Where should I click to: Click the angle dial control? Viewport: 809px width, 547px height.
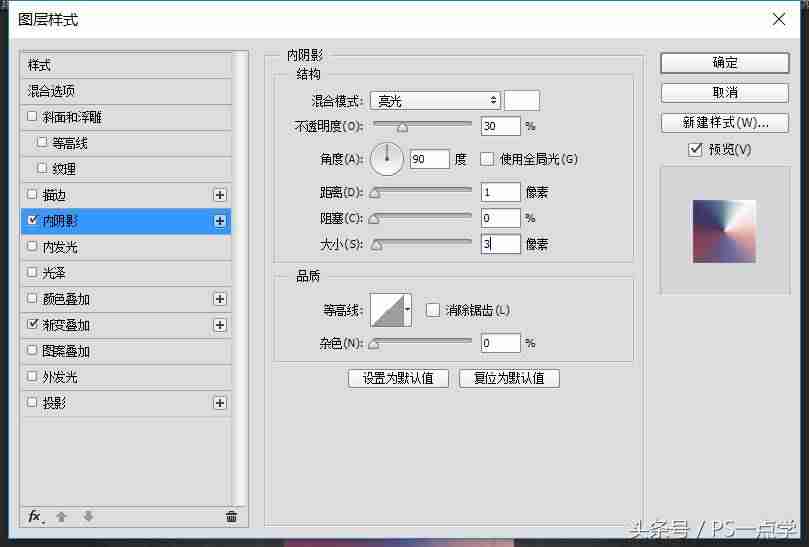pos(386,159)
